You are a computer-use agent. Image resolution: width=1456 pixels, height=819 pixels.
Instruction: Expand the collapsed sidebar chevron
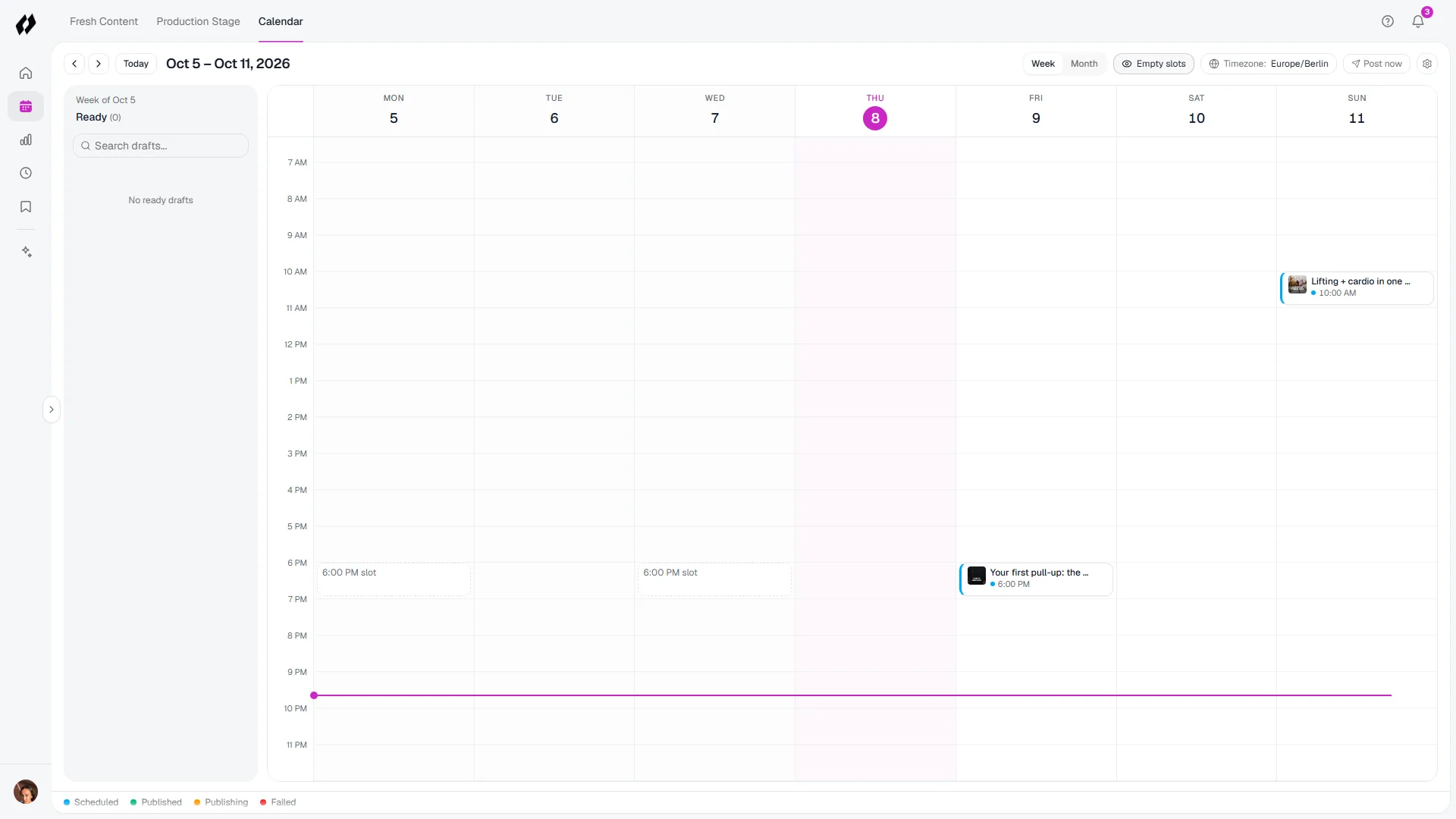tap(52, 409)
